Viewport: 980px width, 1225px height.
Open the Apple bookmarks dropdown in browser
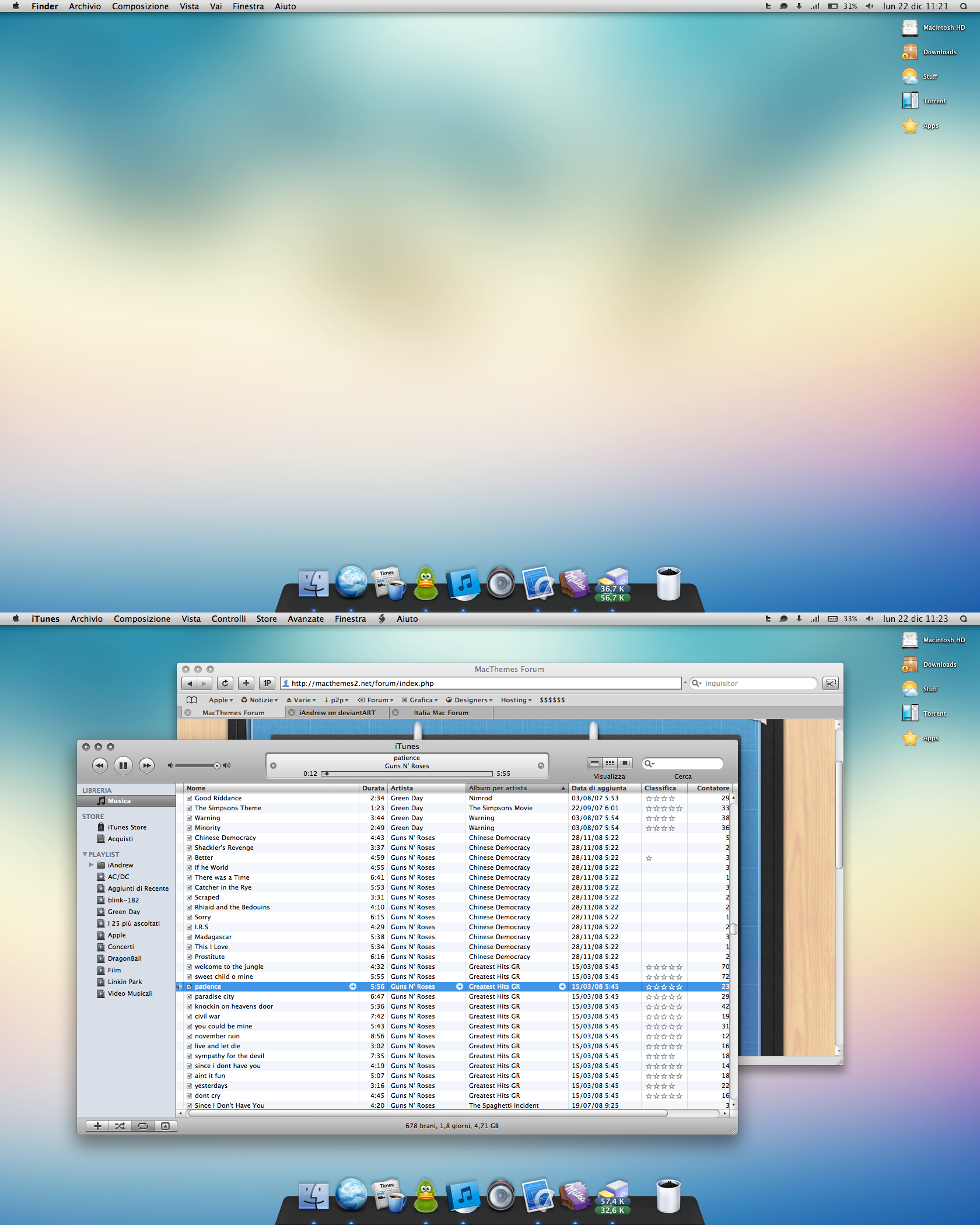coord(220,700)
